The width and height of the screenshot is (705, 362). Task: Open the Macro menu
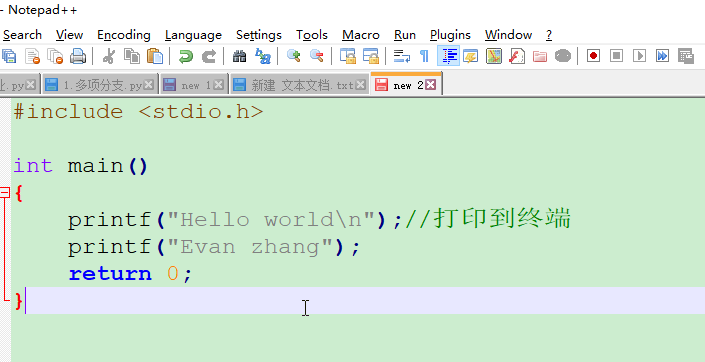(x=361, y=35)
